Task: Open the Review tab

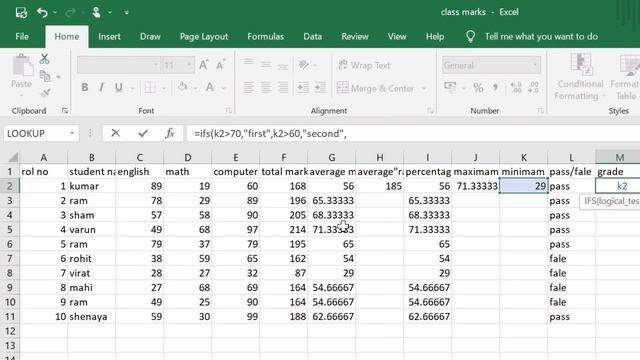Action: click(355, 36)
